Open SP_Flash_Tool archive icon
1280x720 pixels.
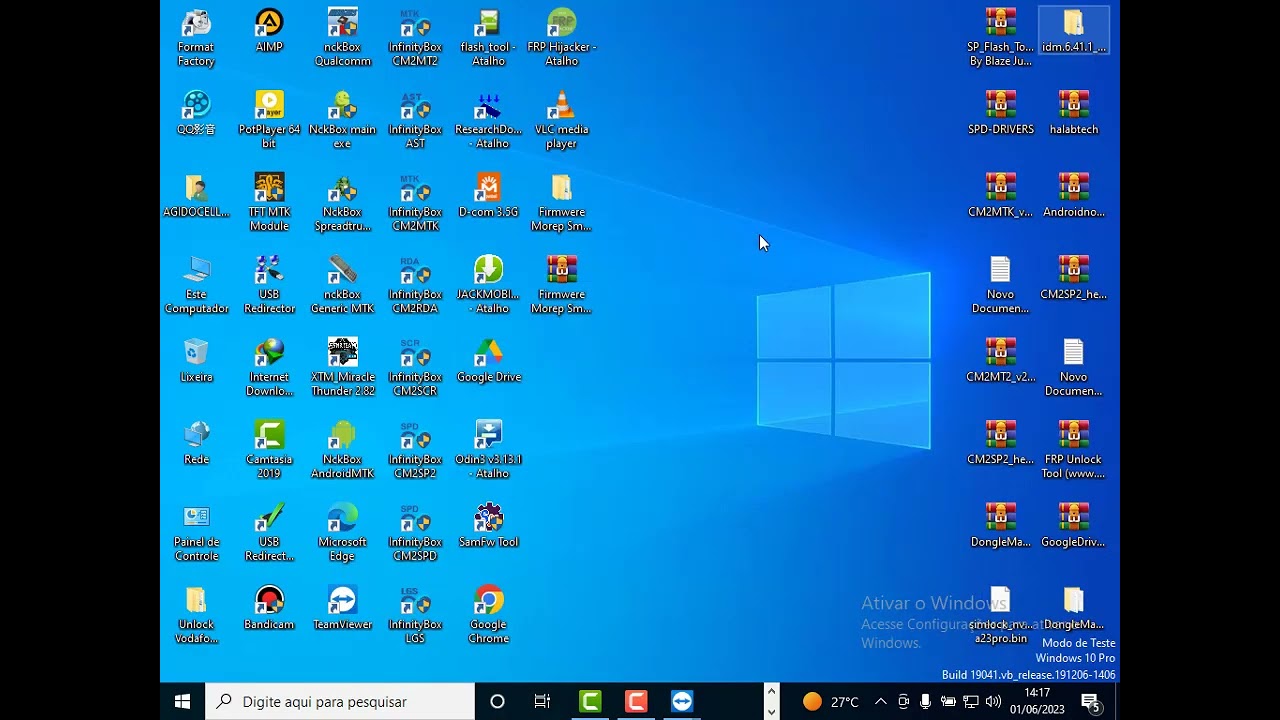1000,38
